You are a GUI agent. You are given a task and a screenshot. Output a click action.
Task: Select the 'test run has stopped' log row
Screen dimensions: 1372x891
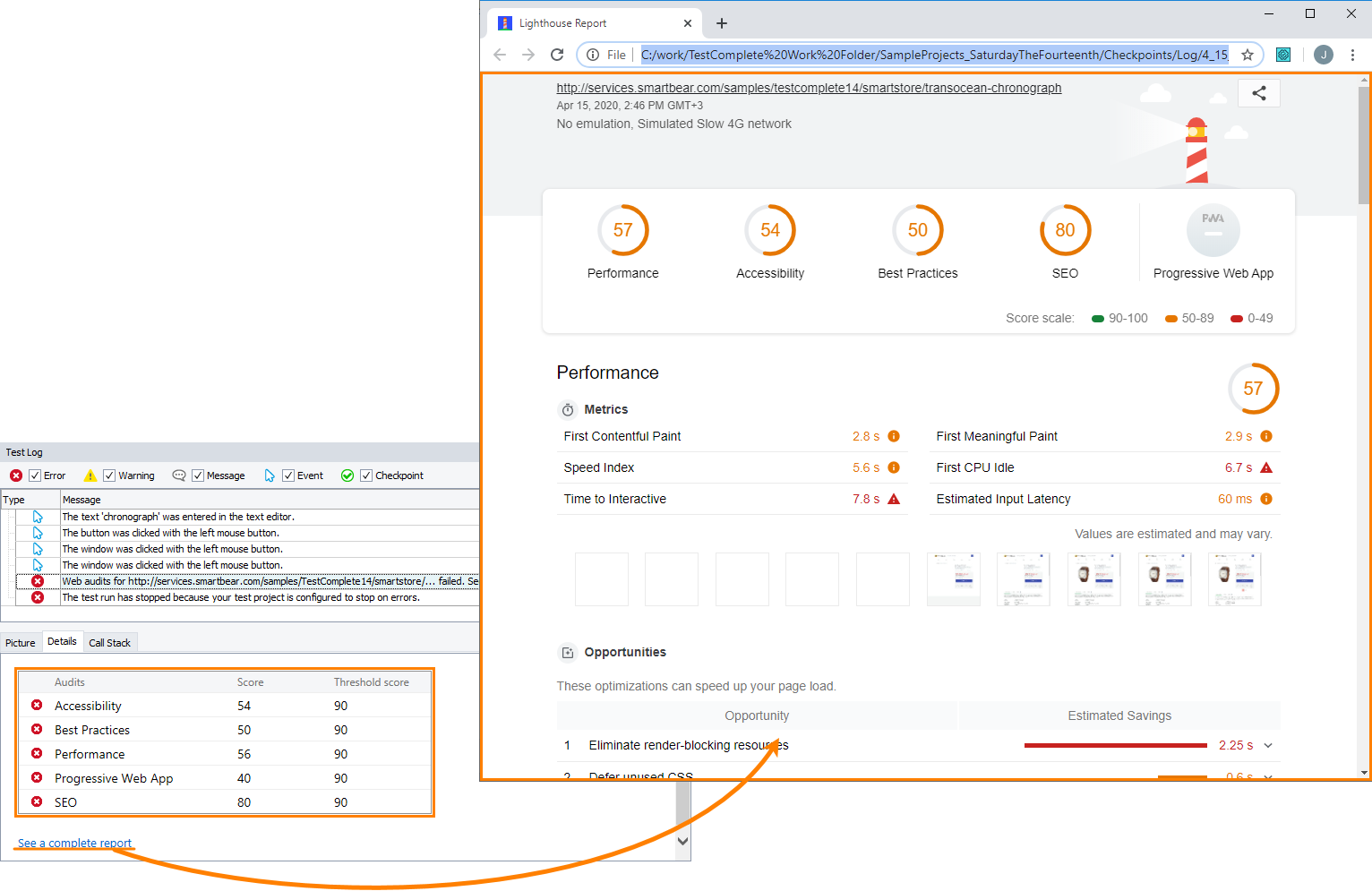(241, 597)
